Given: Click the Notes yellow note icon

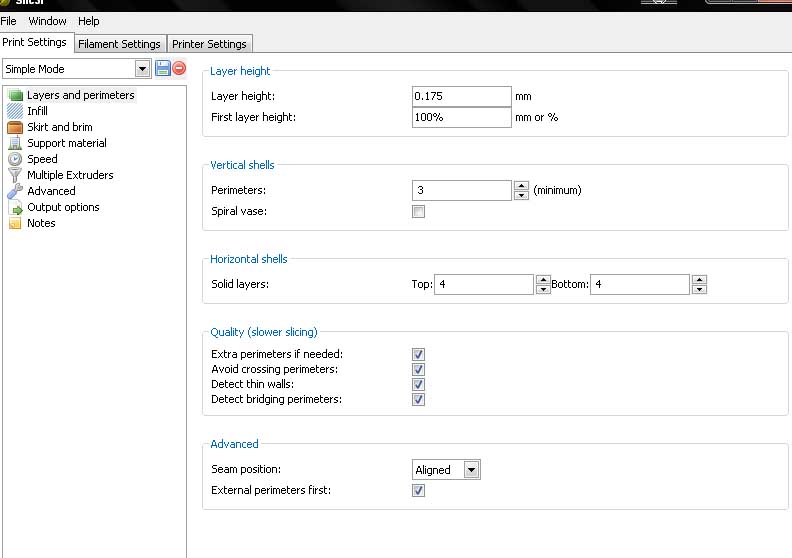Looking at the screenshot, I should [x=15, y=223].
